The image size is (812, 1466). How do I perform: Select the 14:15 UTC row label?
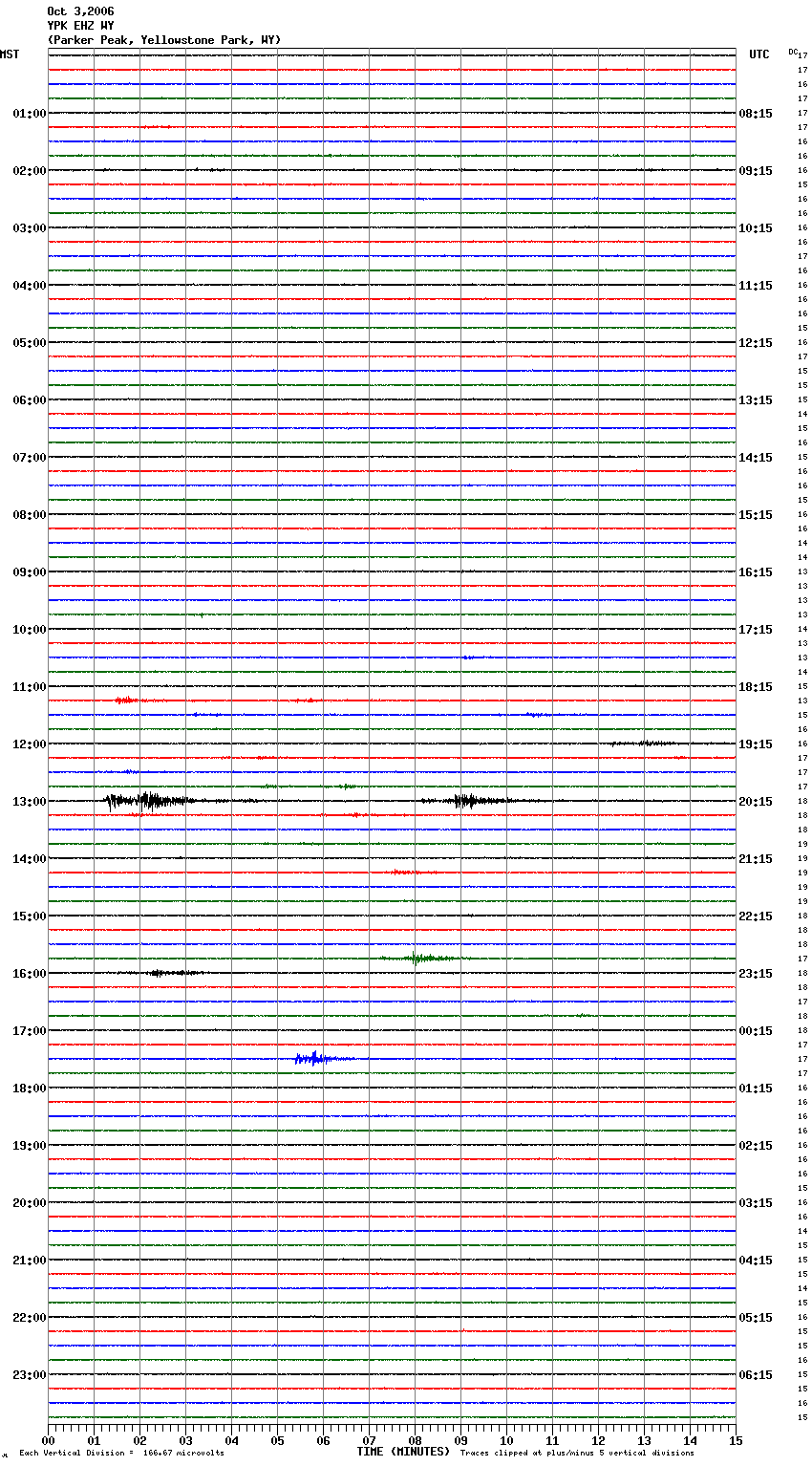pos(756,458)
